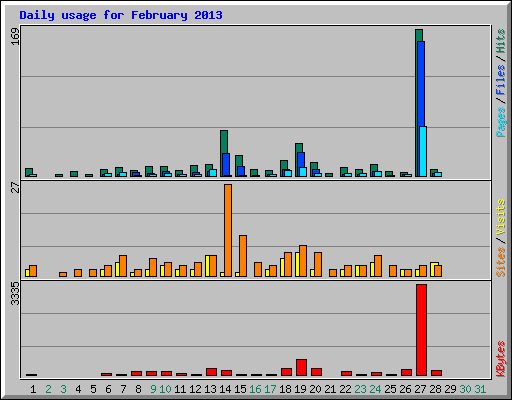Click the day 12 axis label
Image resolution: width=512 pixels, height=400 pixels.
195,389
